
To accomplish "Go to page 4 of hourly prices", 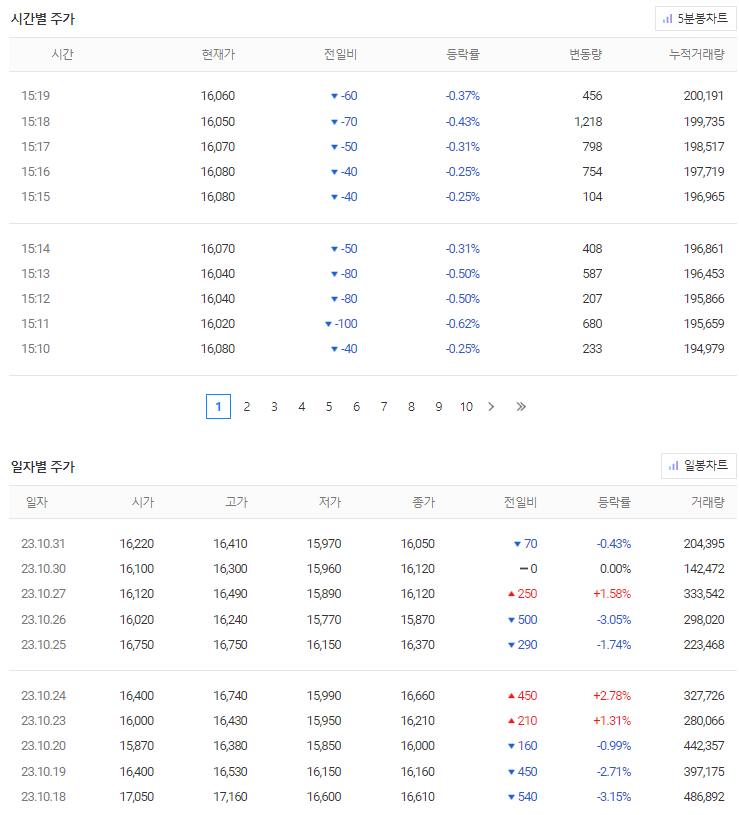I will coord(301,406).
